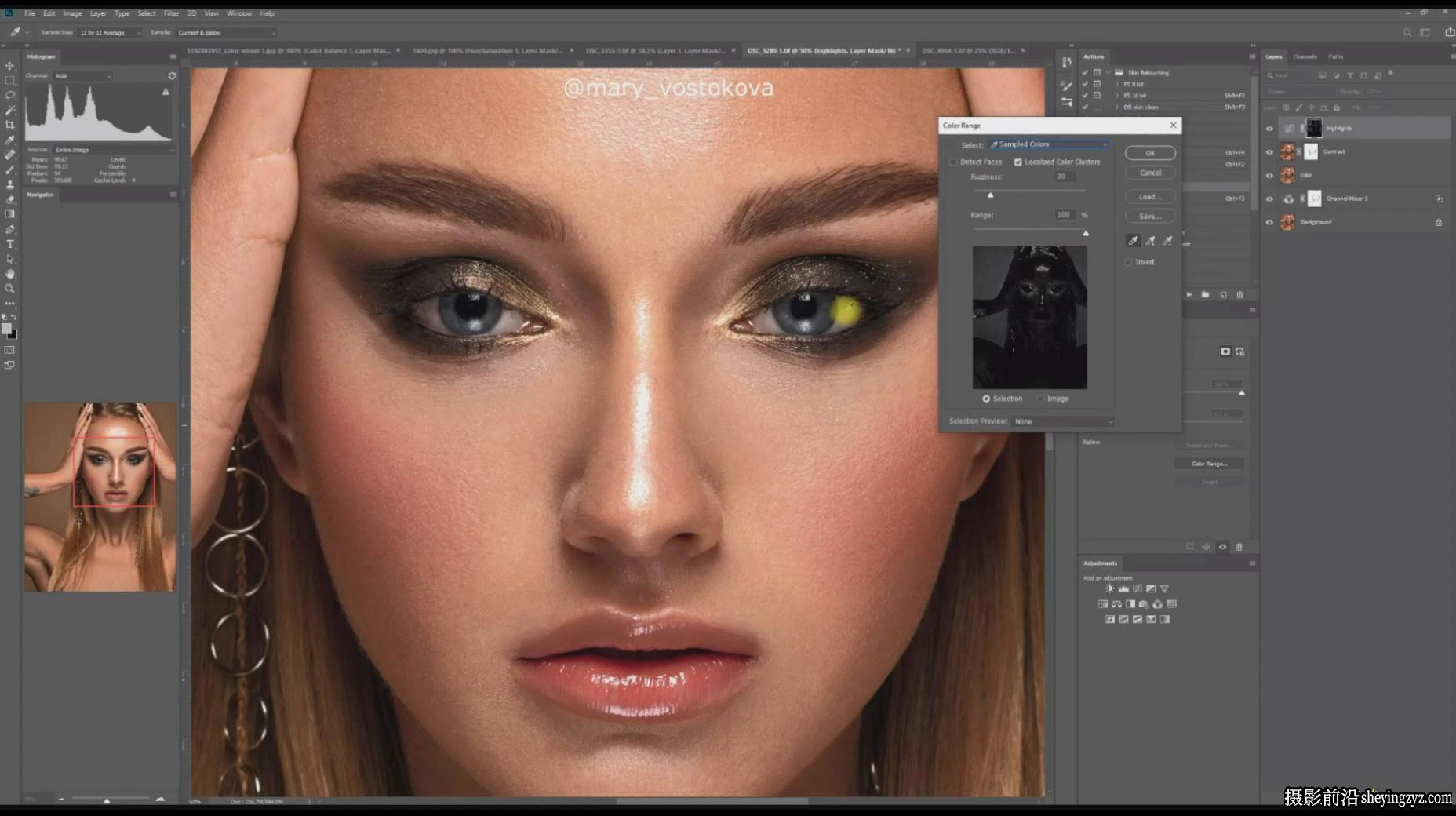
Task: Hide the Channel Mixer 1 layer
Action: pyautogui.click(x=1269, y=199)
